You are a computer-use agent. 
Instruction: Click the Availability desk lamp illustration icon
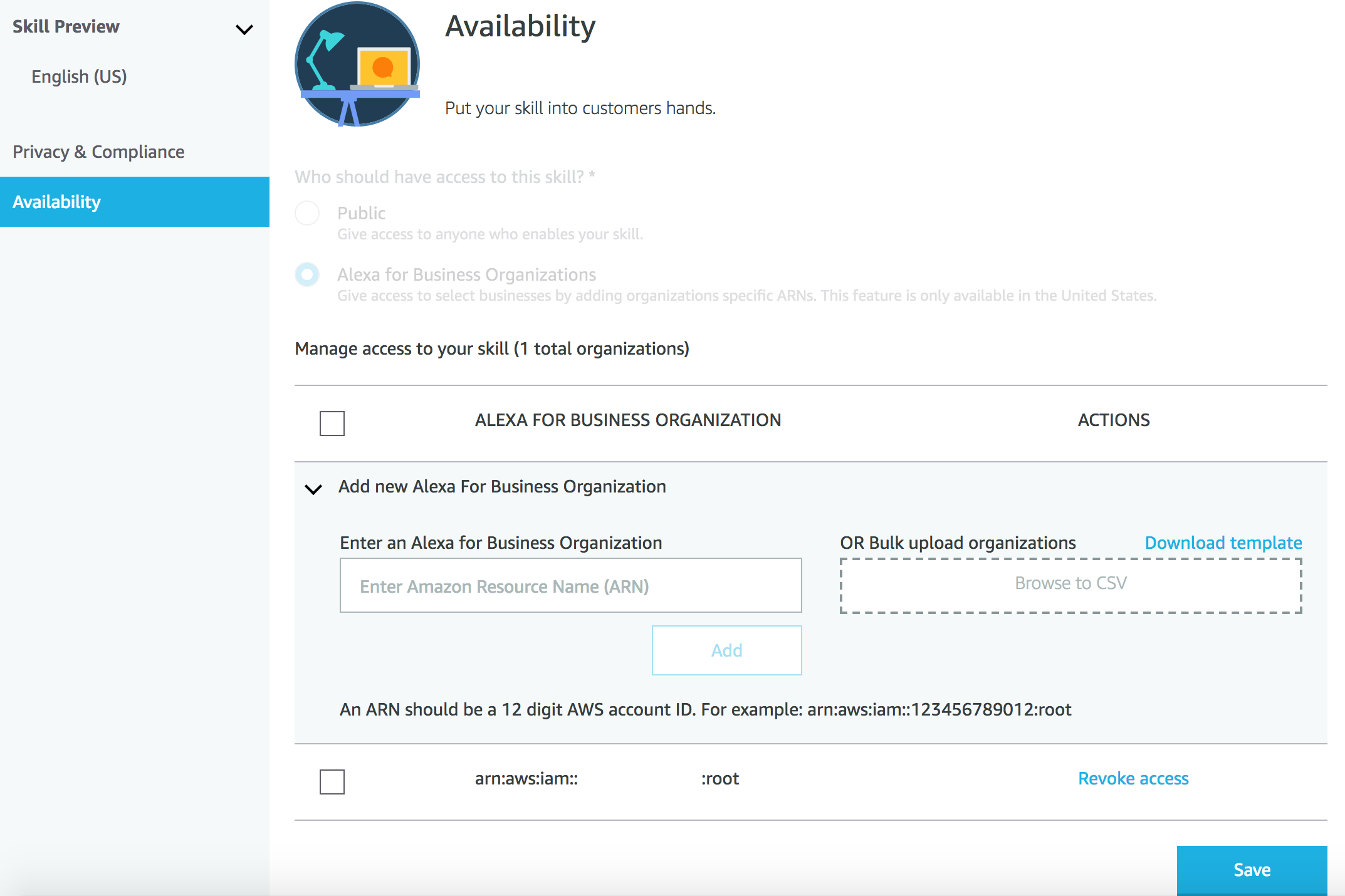click(357, 64)
